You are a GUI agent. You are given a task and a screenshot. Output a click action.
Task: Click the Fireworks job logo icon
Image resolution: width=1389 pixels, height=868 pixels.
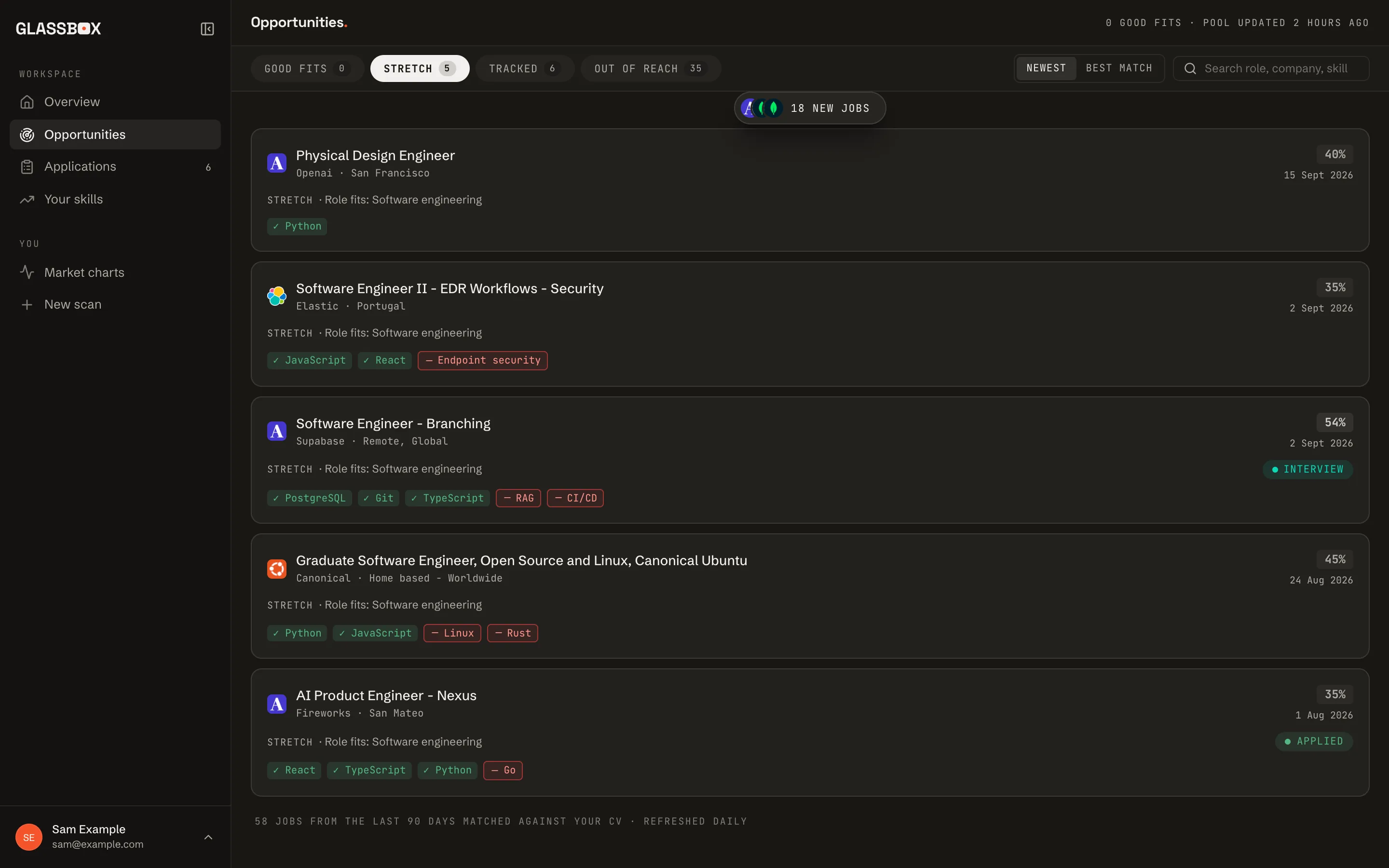click(x=277, y=703)
